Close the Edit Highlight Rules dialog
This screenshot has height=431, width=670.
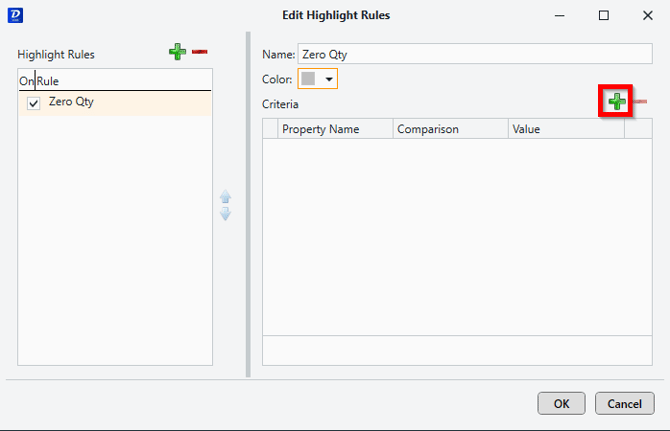[x=647, y=15]
